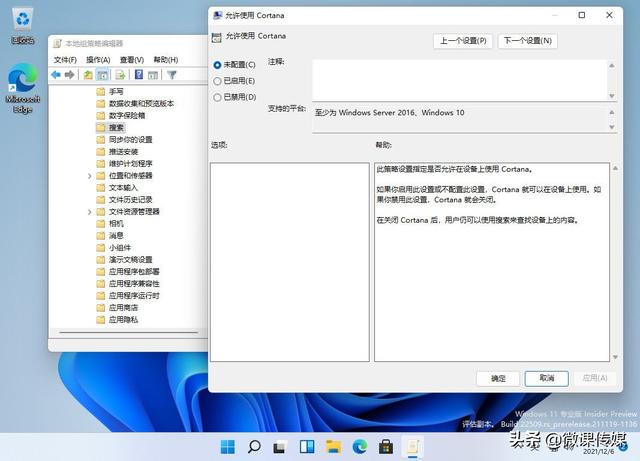The image size is (640, 461).
Task: Open the Microsoft Edge desktop shortcut
Action: [22, 89]
